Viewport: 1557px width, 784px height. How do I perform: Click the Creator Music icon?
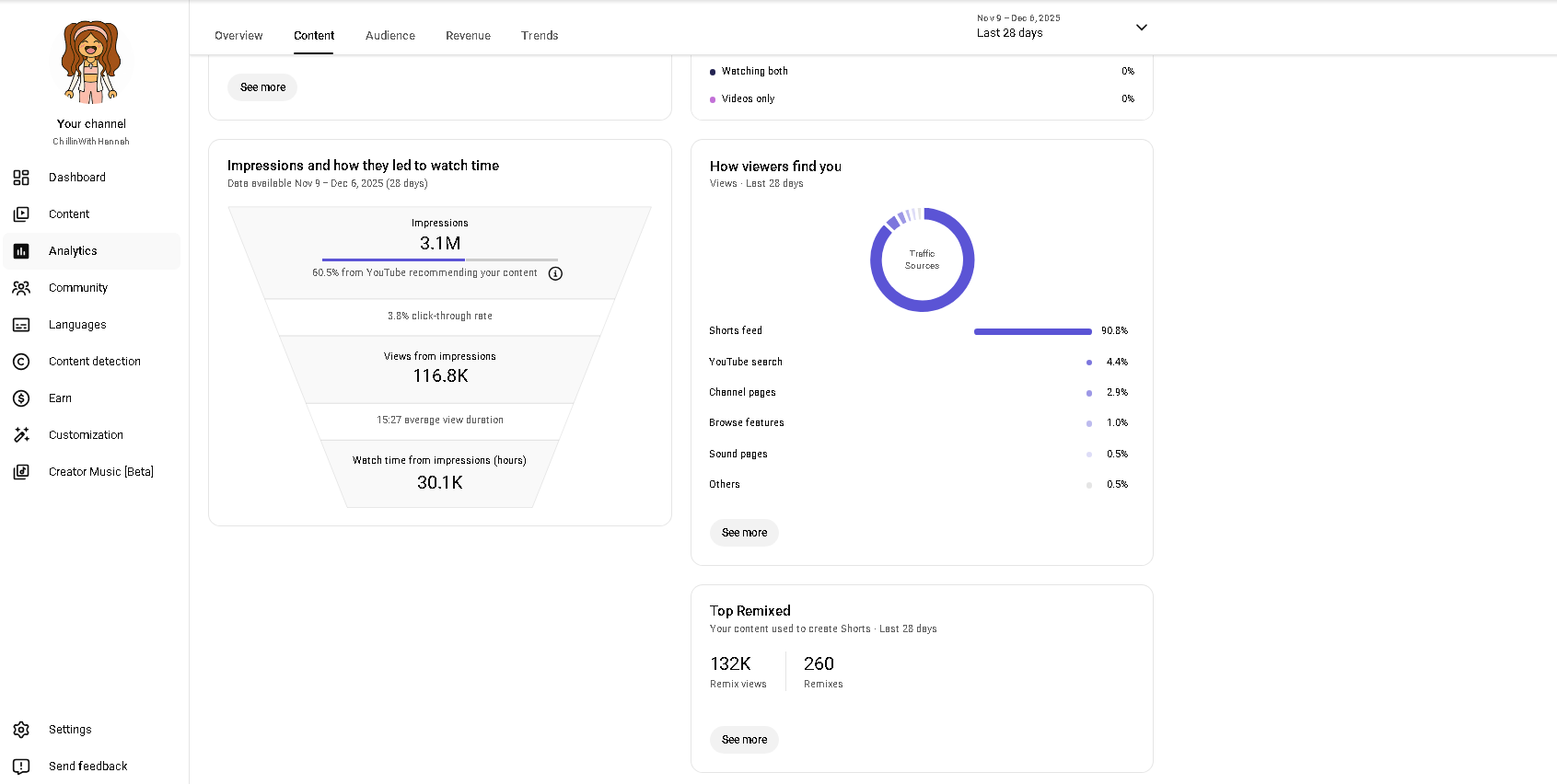click(x=21, y=472)
